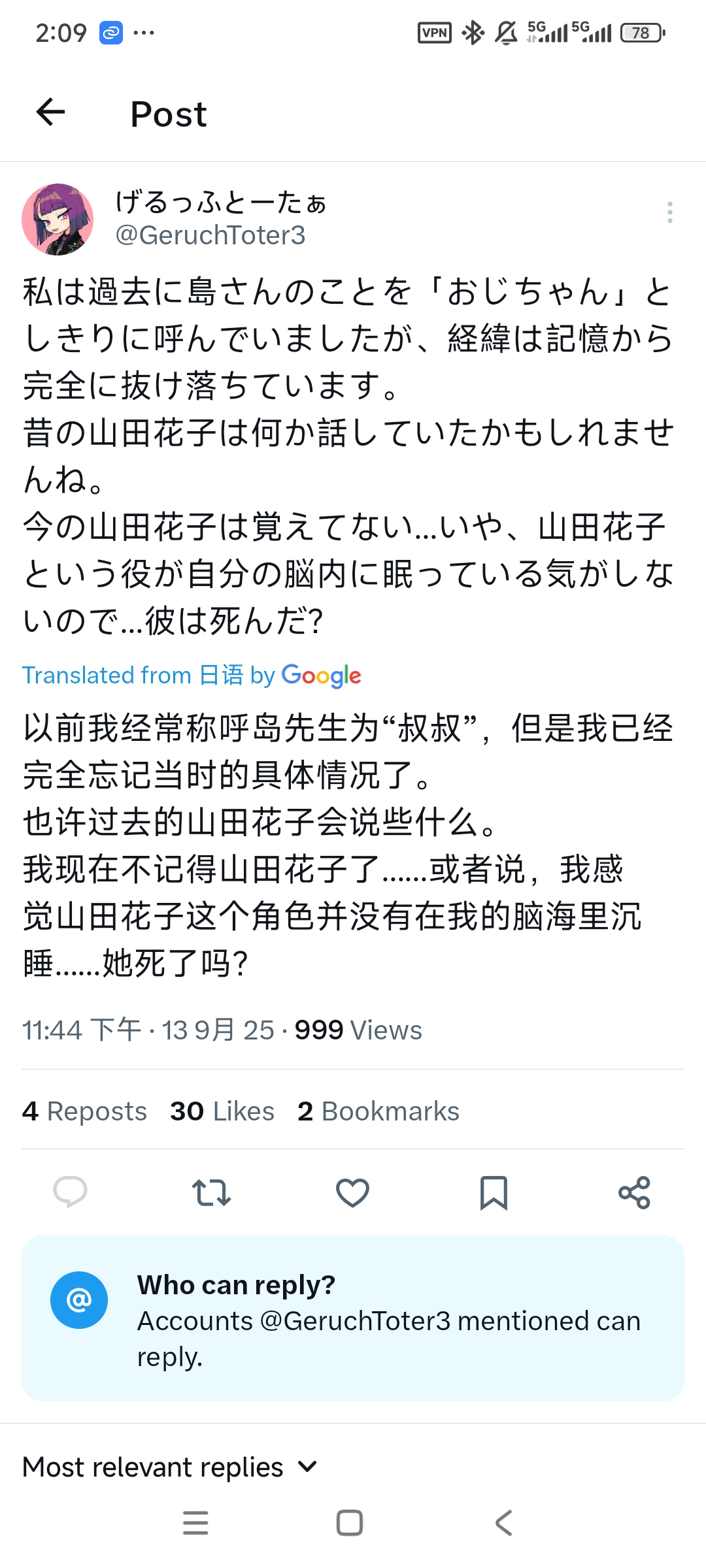The height and width of the screenshot is (1568, 706).
Task: Tap the back arrow
Action: click(50, 112)
